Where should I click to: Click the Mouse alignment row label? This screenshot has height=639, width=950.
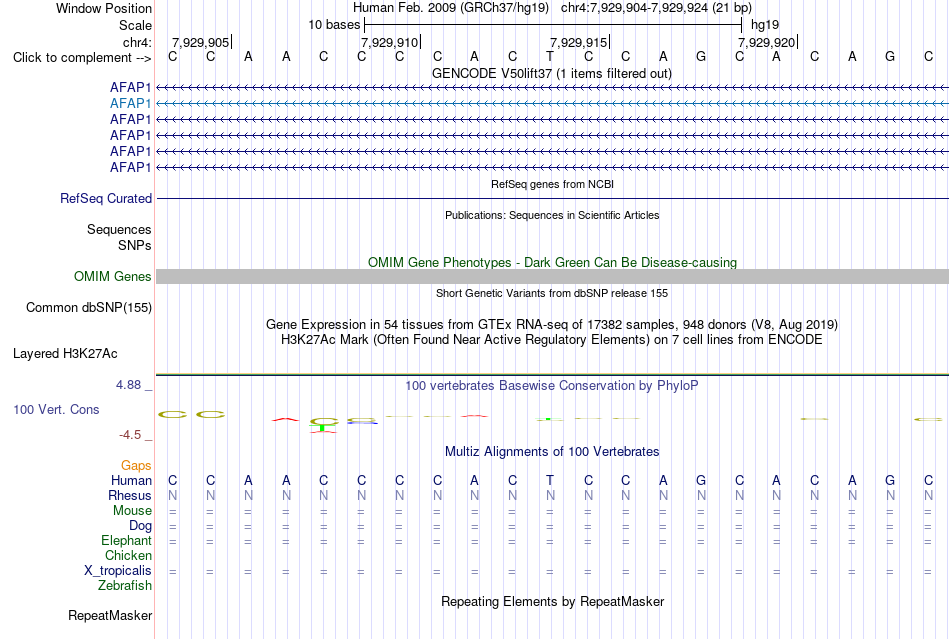[x=132, y=511]
